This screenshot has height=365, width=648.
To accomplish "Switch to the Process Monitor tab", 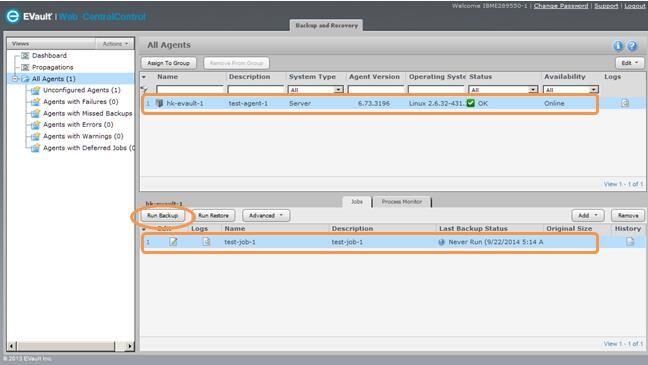I will coord(402,202).
